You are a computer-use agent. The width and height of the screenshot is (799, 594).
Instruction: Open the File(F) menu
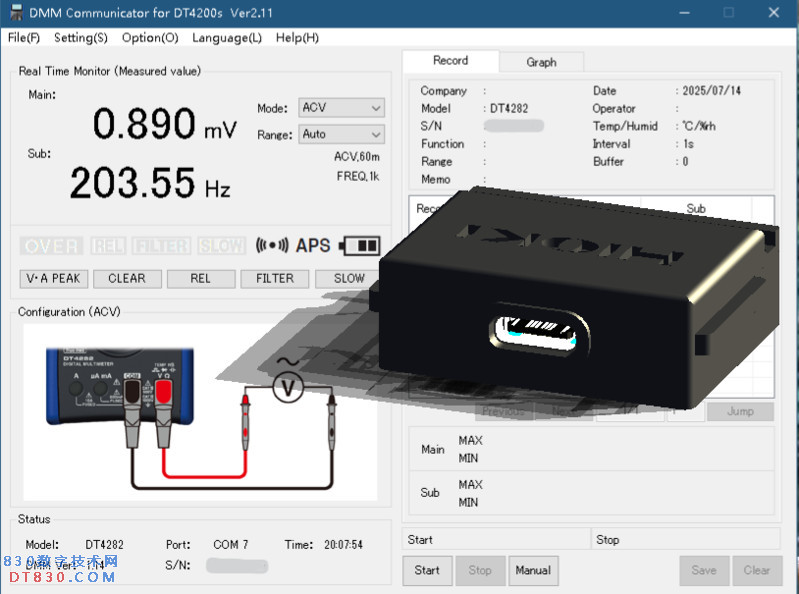point(23,38)
